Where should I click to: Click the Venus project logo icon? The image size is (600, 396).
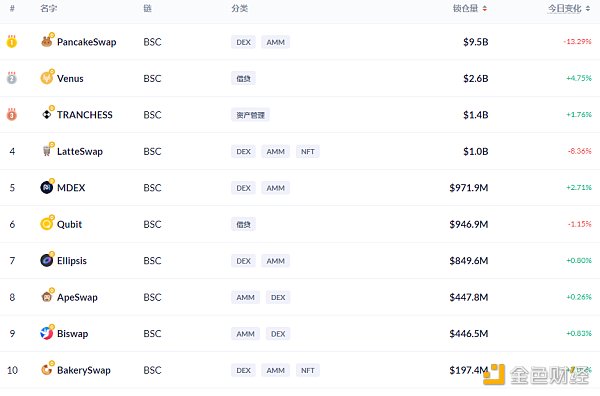47,78
